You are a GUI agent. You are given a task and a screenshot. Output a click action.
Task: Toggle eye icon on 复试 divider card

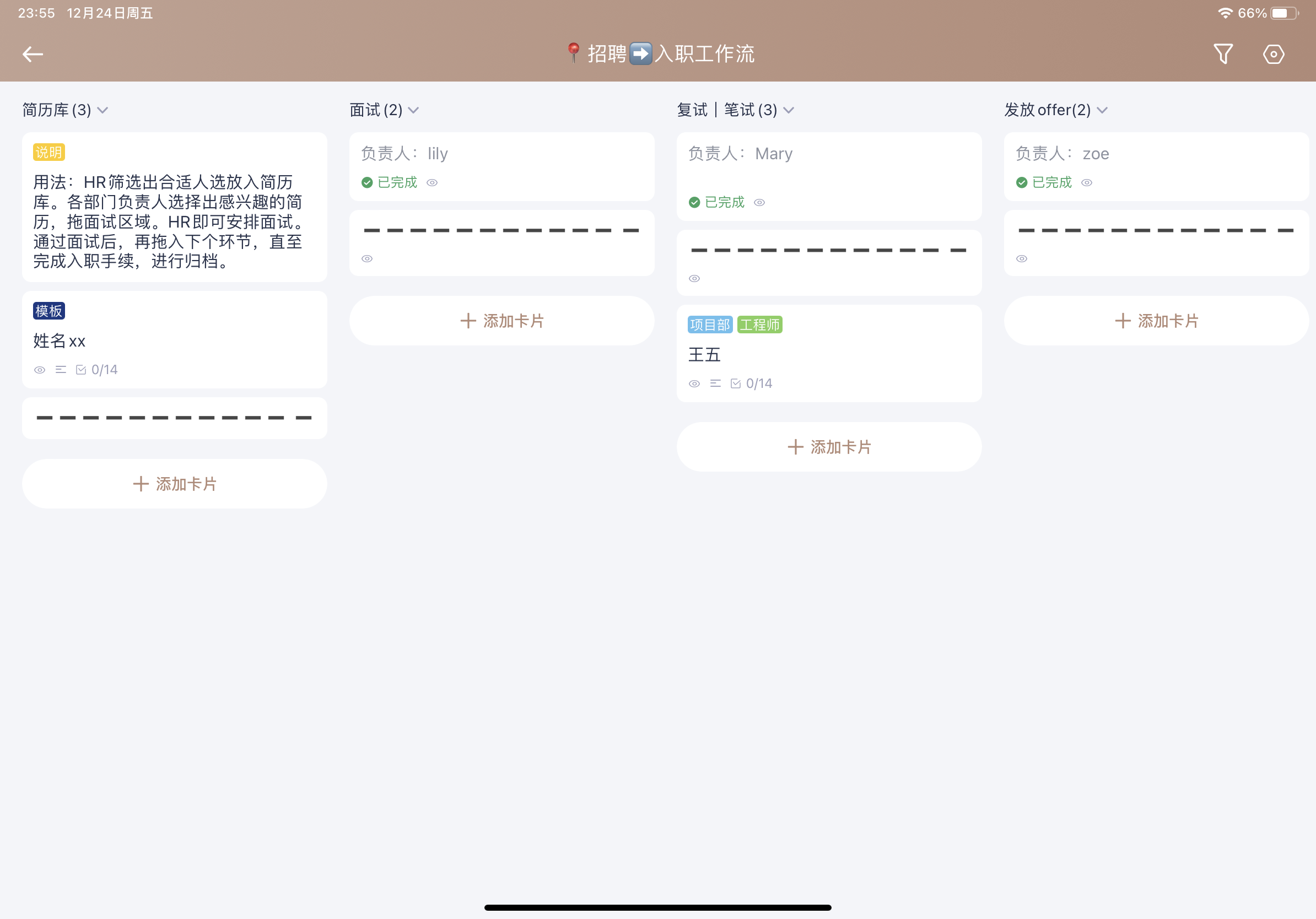(694, 278)
